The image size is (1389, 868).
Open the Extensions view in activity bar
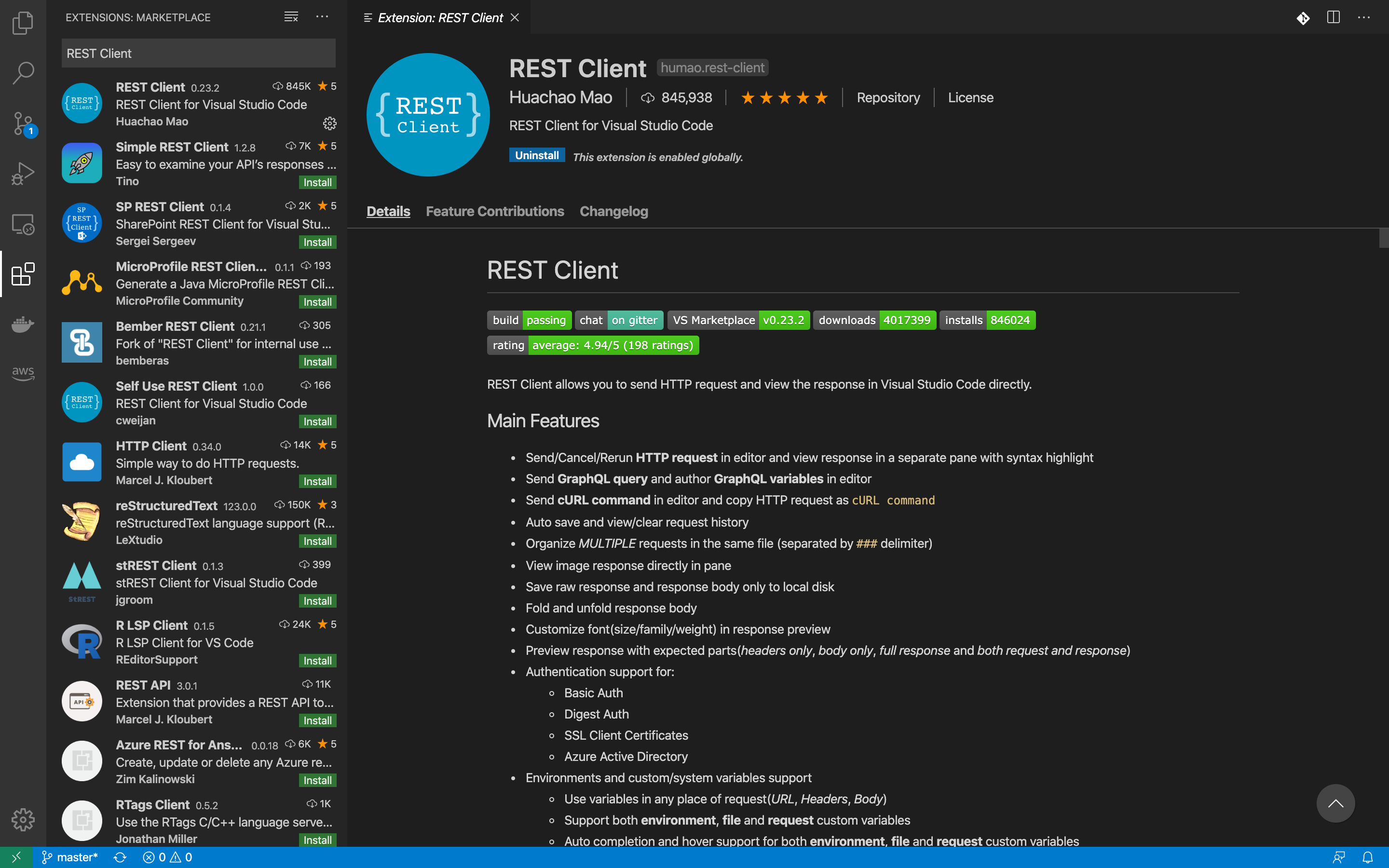pos(23,274)
